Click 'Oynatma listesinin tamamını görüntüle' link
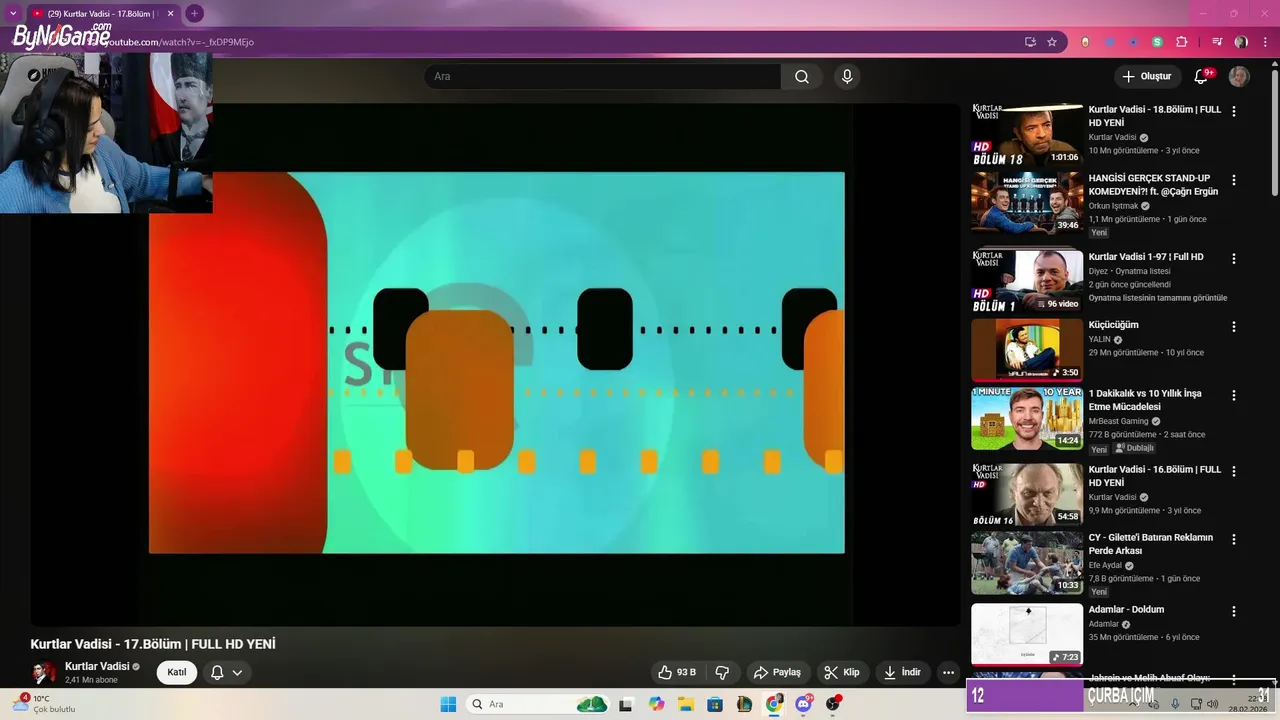 coord(1158,298)
